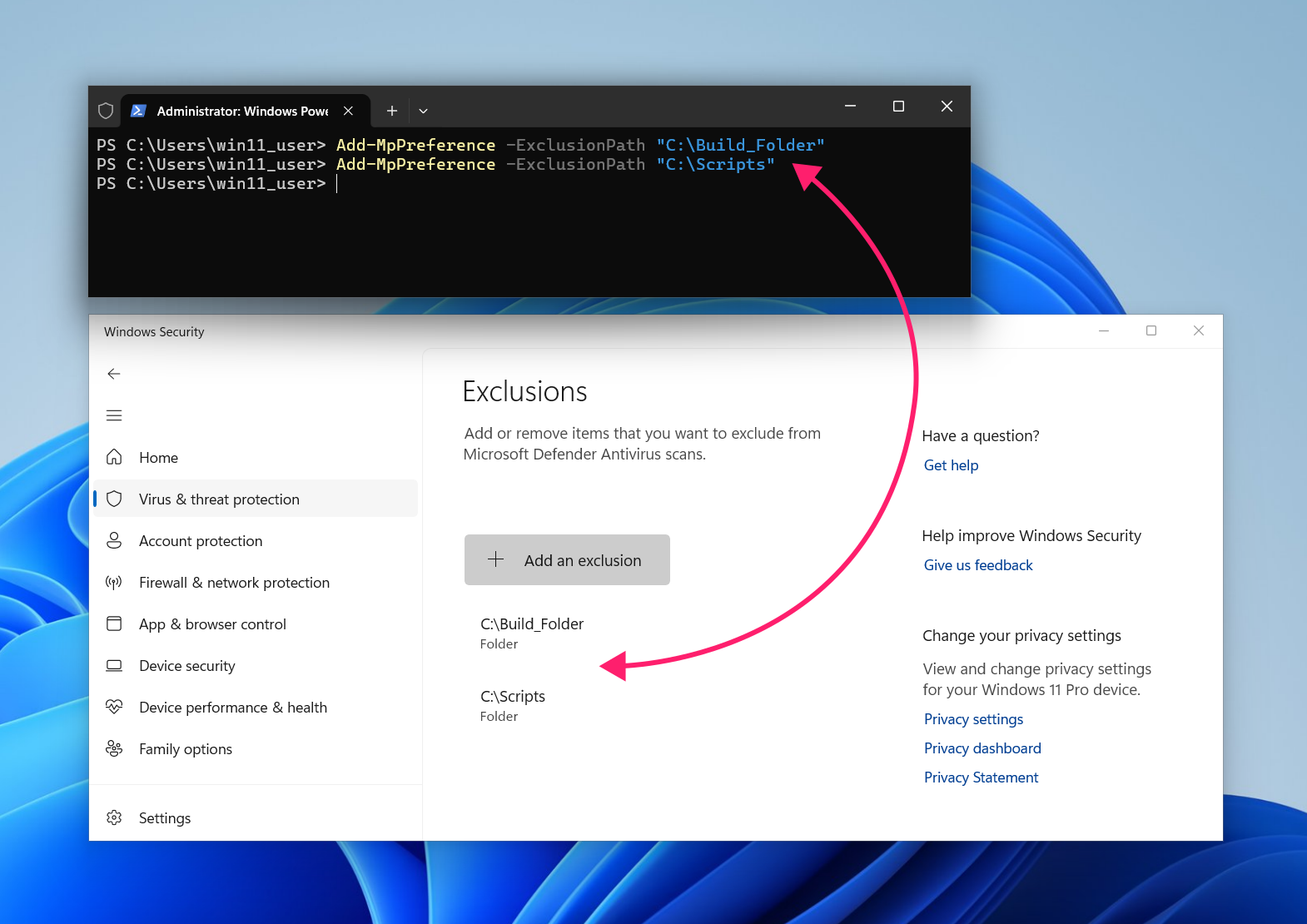Close the Windows Security window
The height and width of the screenshot is (924, 1307).
1199,330
